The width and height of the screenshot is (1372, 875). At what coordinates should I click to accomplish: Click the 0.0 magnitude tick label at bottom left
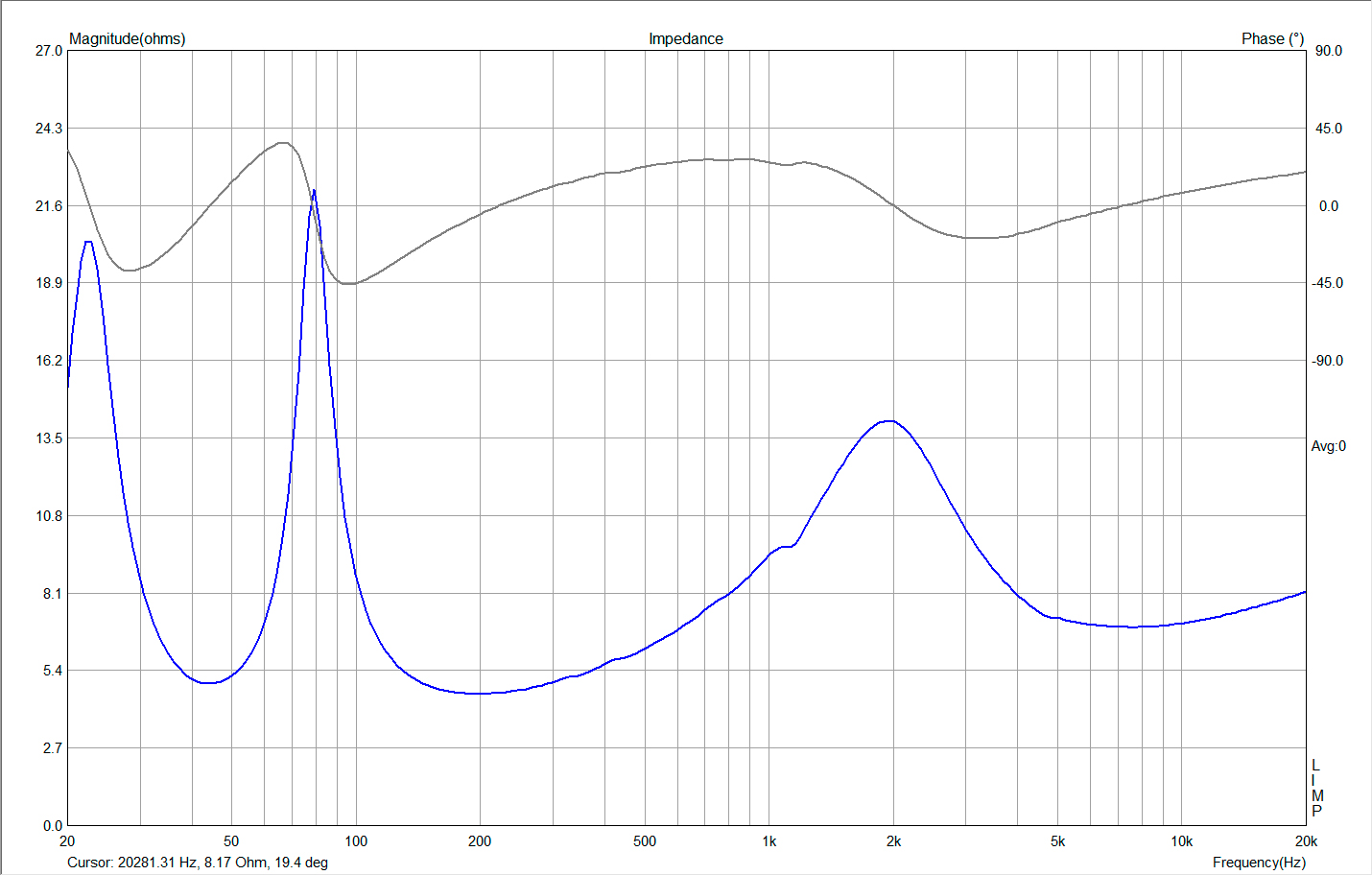tap(53, 825)
